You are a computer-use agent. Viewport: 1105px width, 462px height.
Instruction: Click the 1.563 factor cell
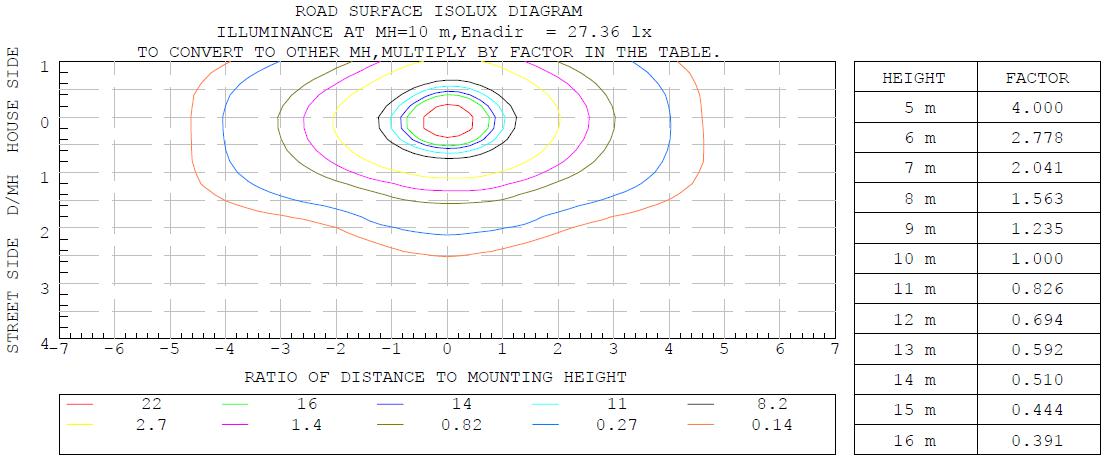tap(1037, 199)
